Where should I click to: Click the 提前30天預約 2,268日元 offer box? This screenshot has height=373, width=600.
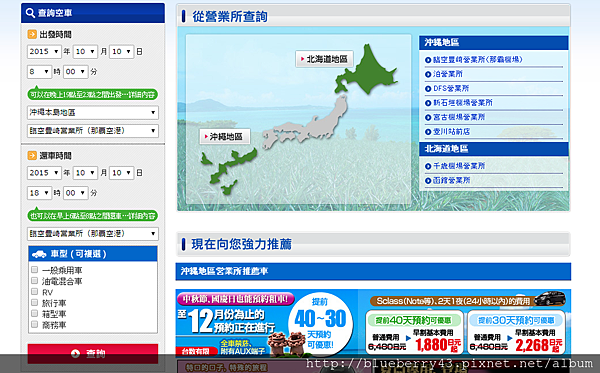coord(516,332)
